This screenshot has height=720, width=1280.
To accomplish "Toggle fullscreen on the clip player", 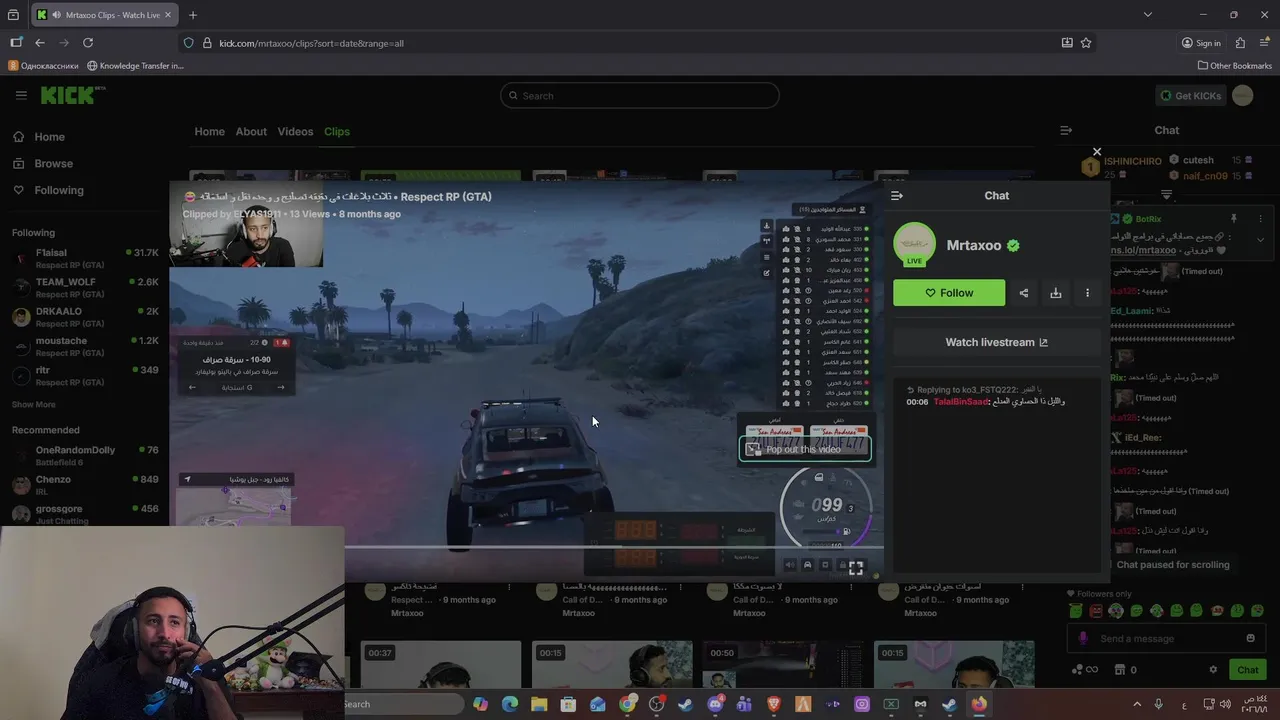I will point(856,567).
